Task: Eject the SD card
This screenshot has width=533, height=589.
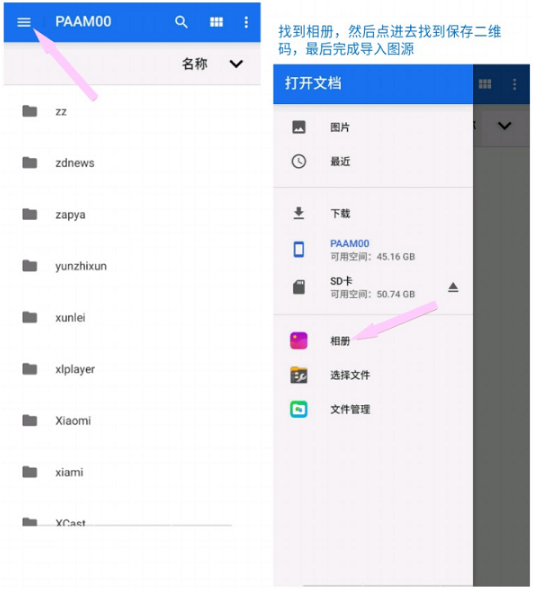Action: pos(453,287)
